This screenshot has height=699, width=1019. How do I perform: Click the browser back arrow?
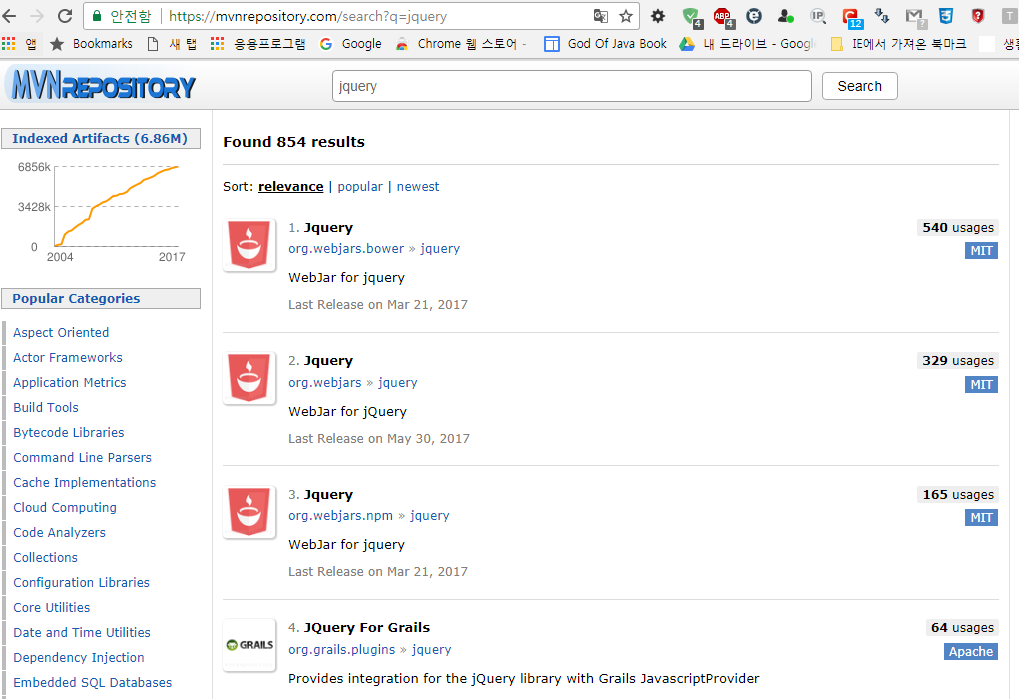coord(10,16)
